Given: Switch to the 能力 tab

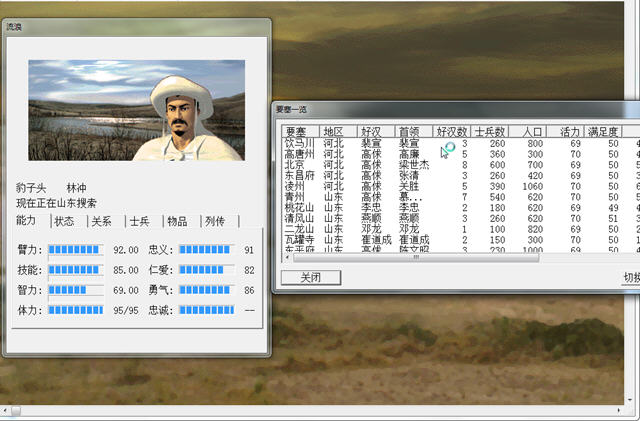Looking at the screenshot, I should pyautogui.click(x=27, y=221).
